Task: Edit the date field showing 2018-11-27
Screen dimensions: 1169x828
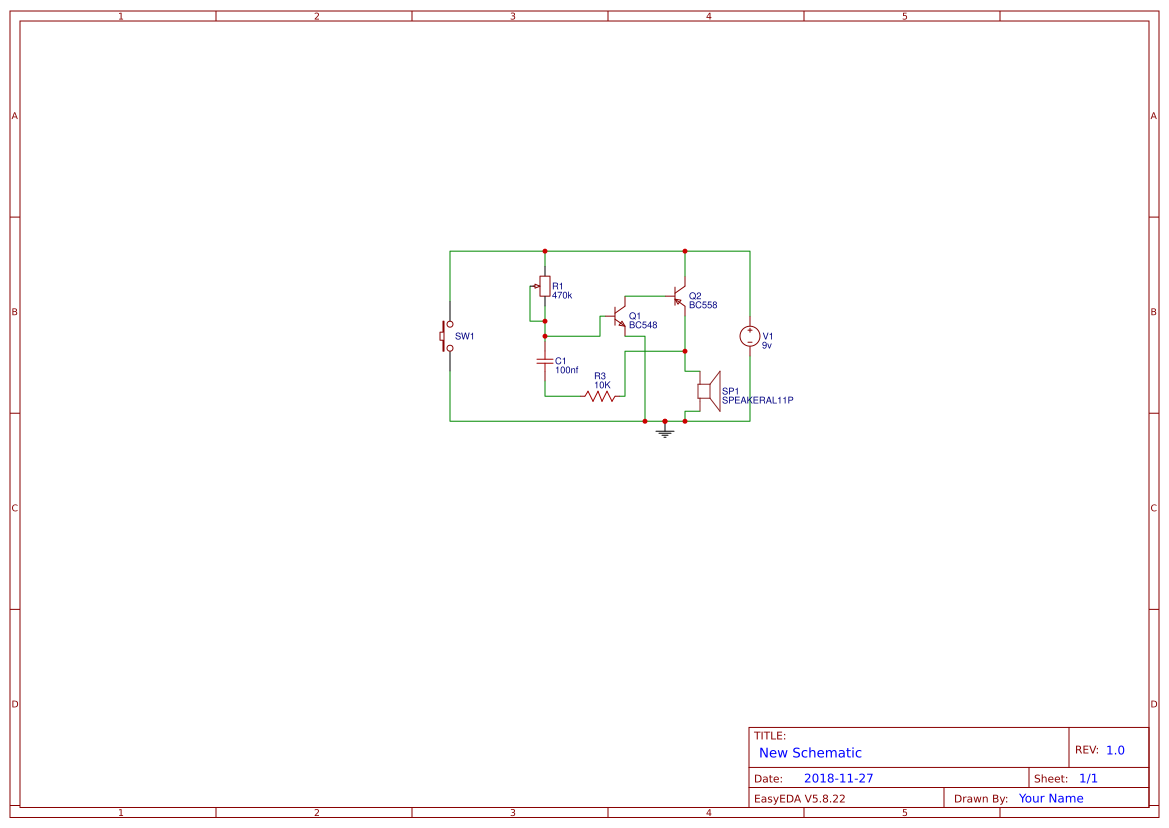Action: (x=839, y=777)
